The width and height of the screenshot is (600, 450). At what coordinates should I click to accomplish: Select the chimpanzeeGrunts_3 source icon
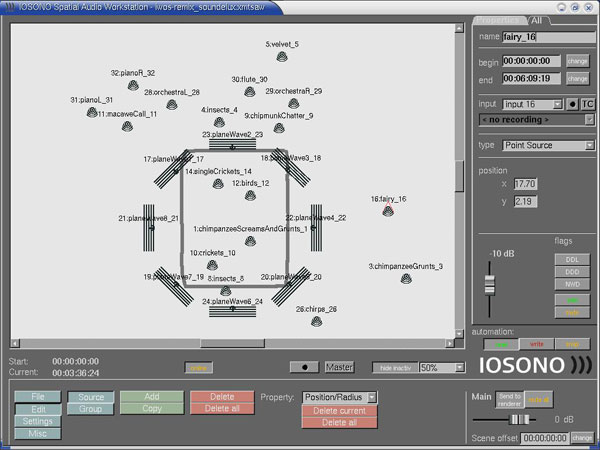point(406,278)
